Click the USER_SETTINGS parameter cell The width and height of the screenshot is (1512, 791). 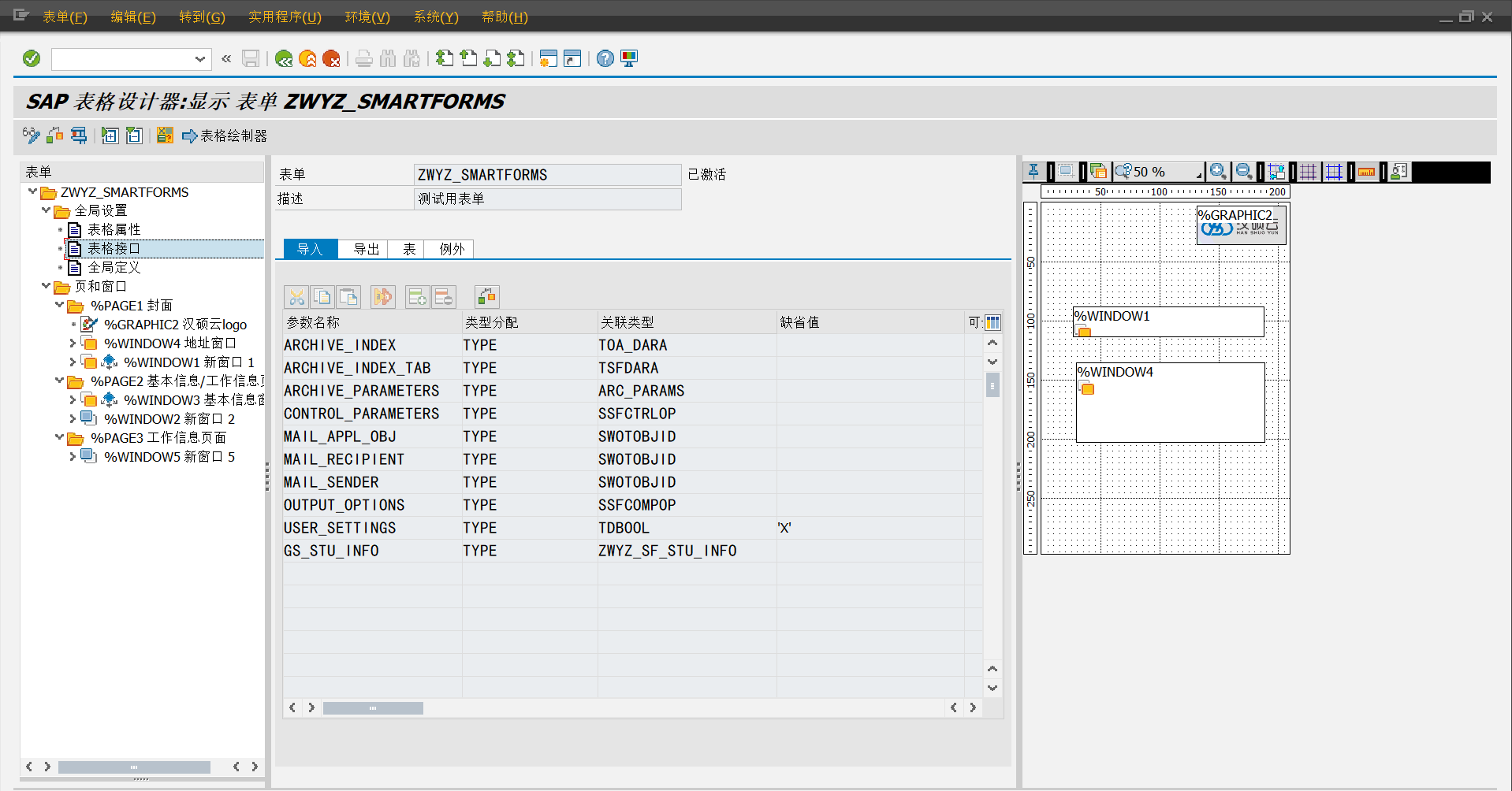[372, 528]
